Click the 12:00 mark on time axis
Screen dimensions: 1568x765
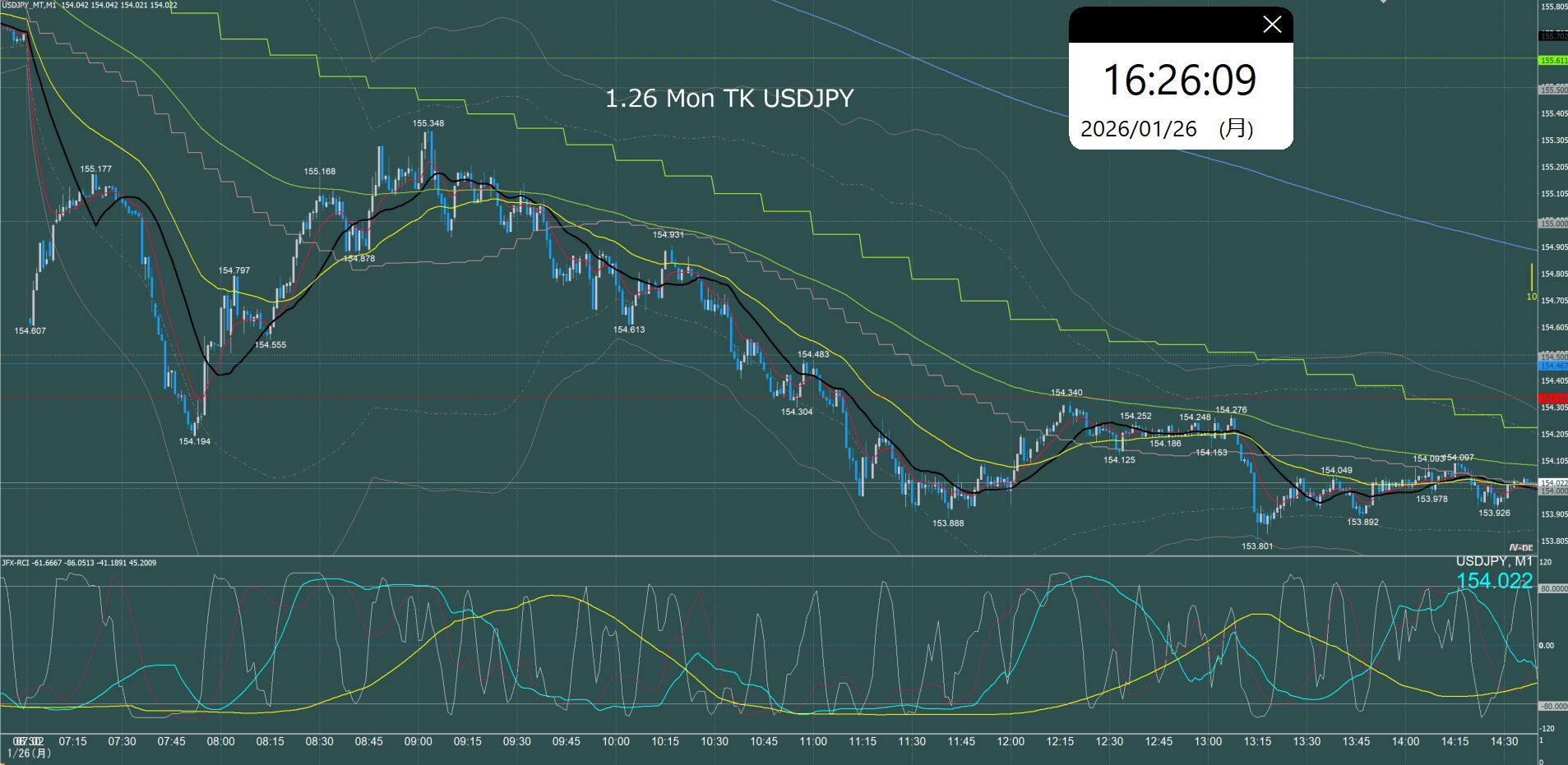(x=1011, y=741)
